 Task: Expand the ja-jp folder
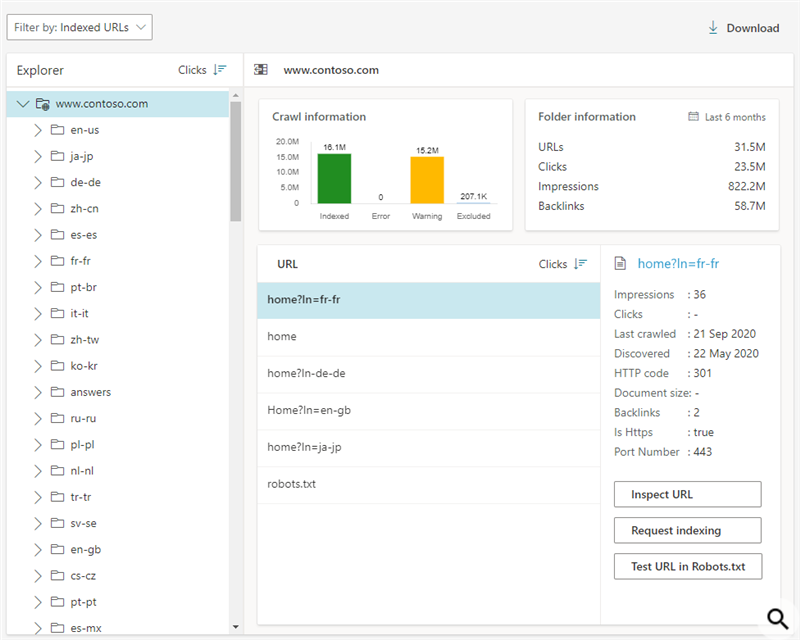pos(37,156)
